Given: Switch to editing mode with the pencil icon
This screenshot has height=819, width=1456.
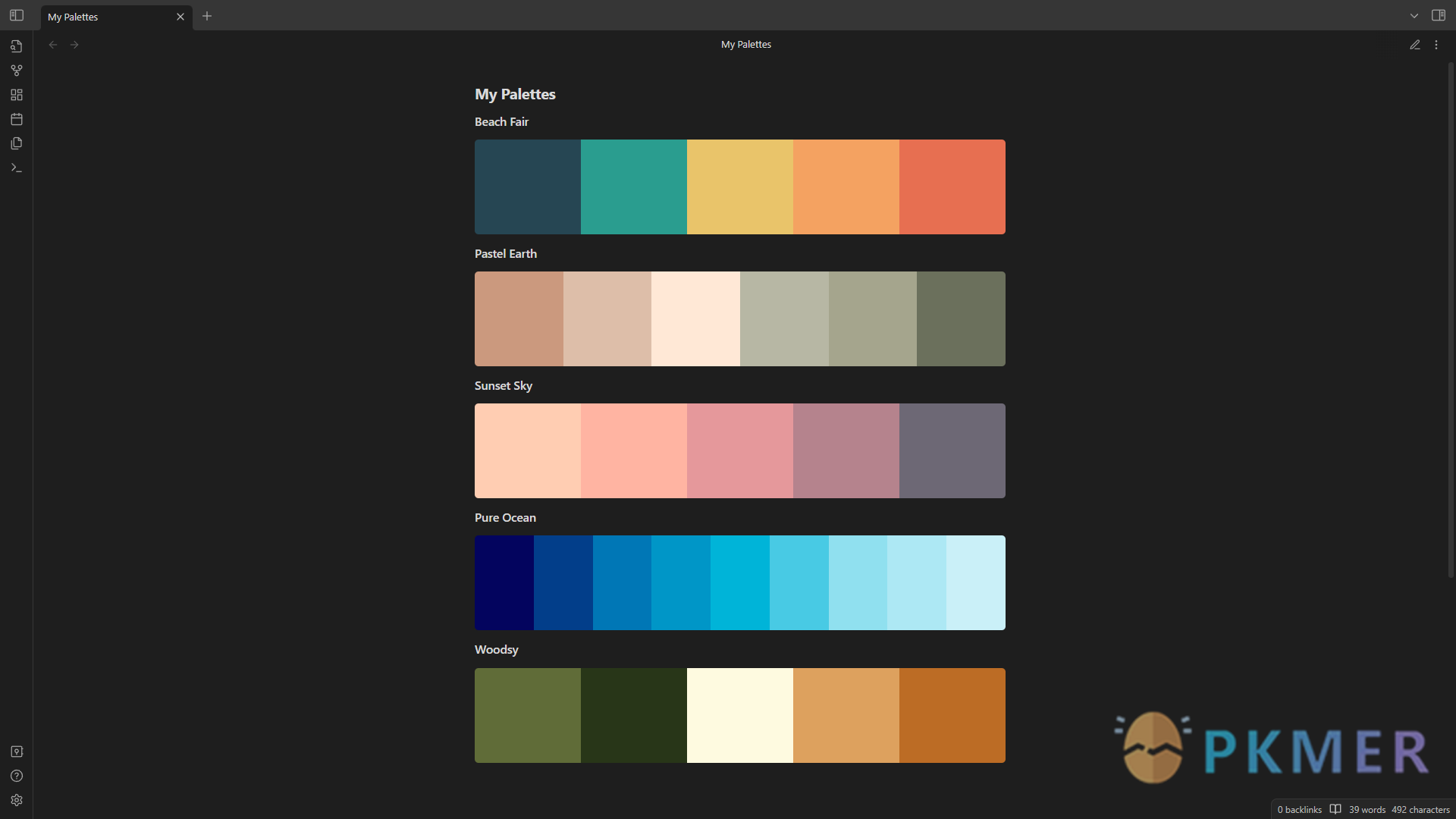Looking at the screenshot, I should [1415, 44].
